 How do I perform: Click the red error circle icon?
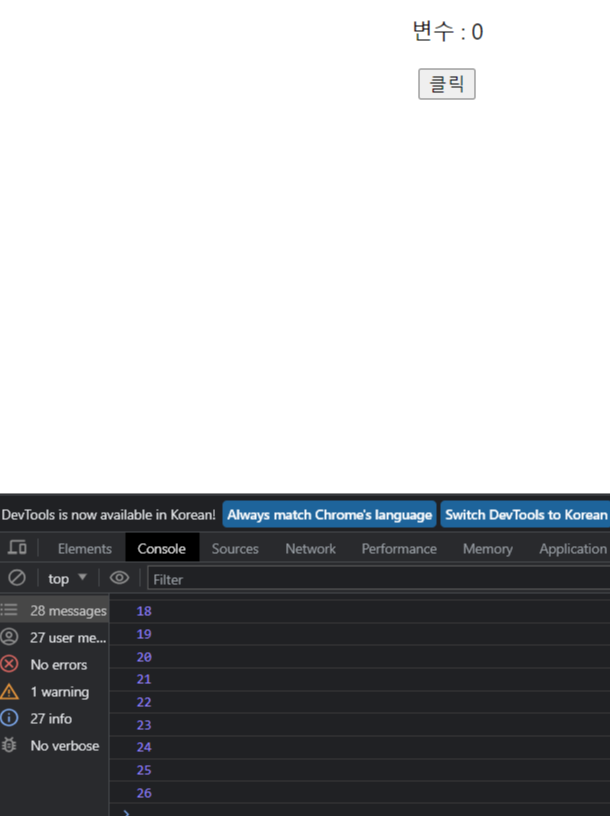click(x=9, y=664)
